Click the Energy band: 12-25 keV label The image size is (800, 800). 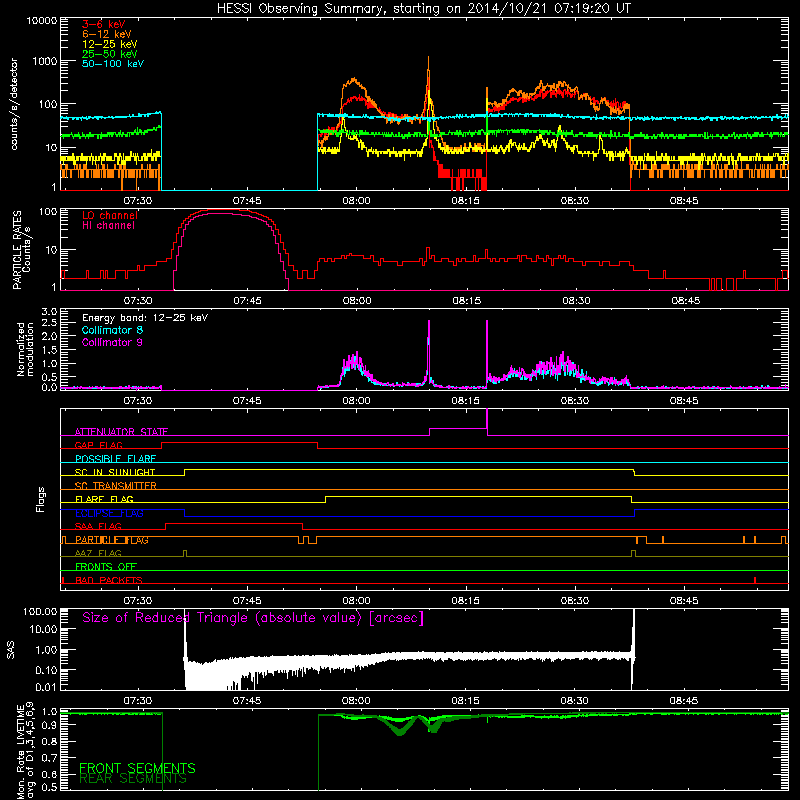145,318
